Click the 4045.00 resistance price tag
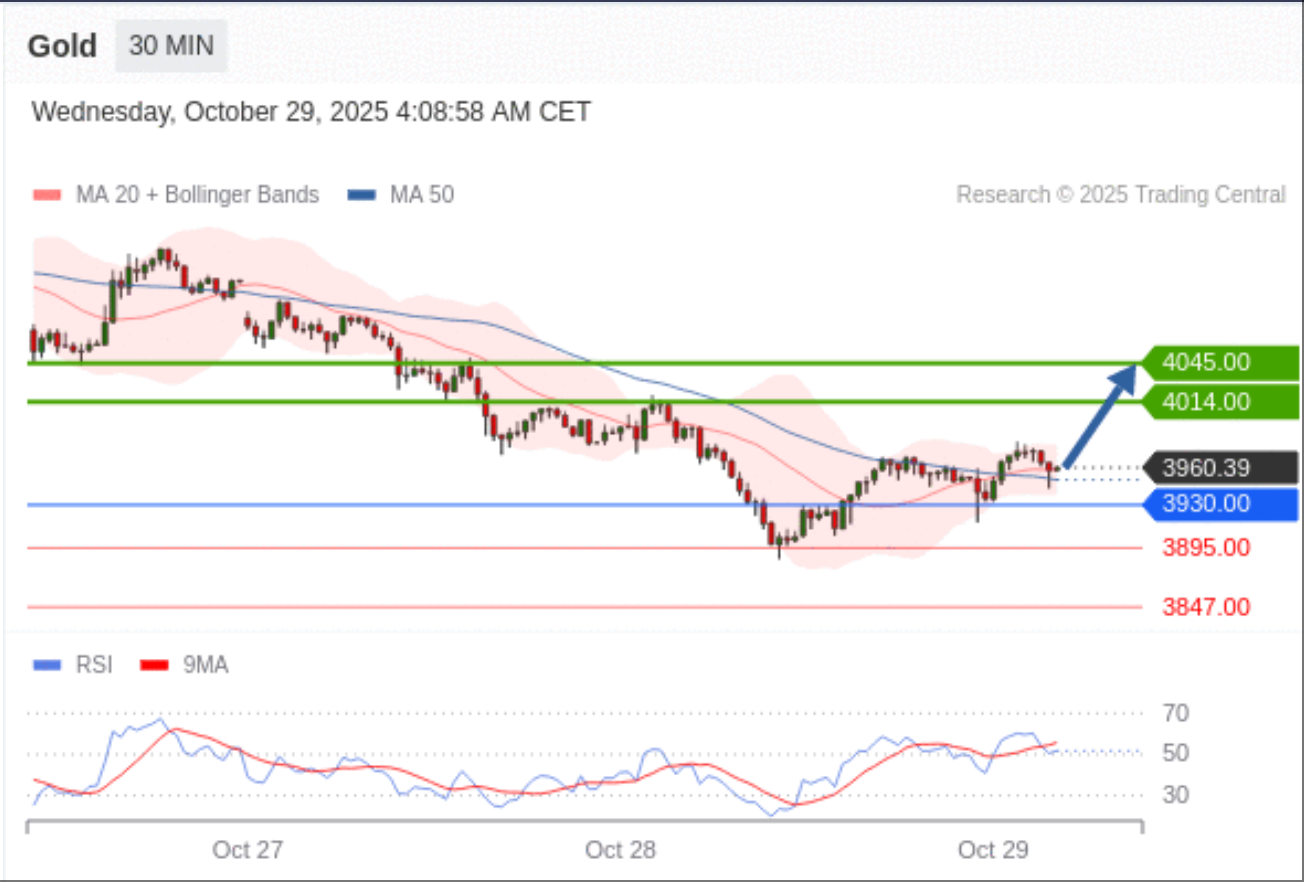Viewport: 1304px width, 882px height. click(1218, 362)
